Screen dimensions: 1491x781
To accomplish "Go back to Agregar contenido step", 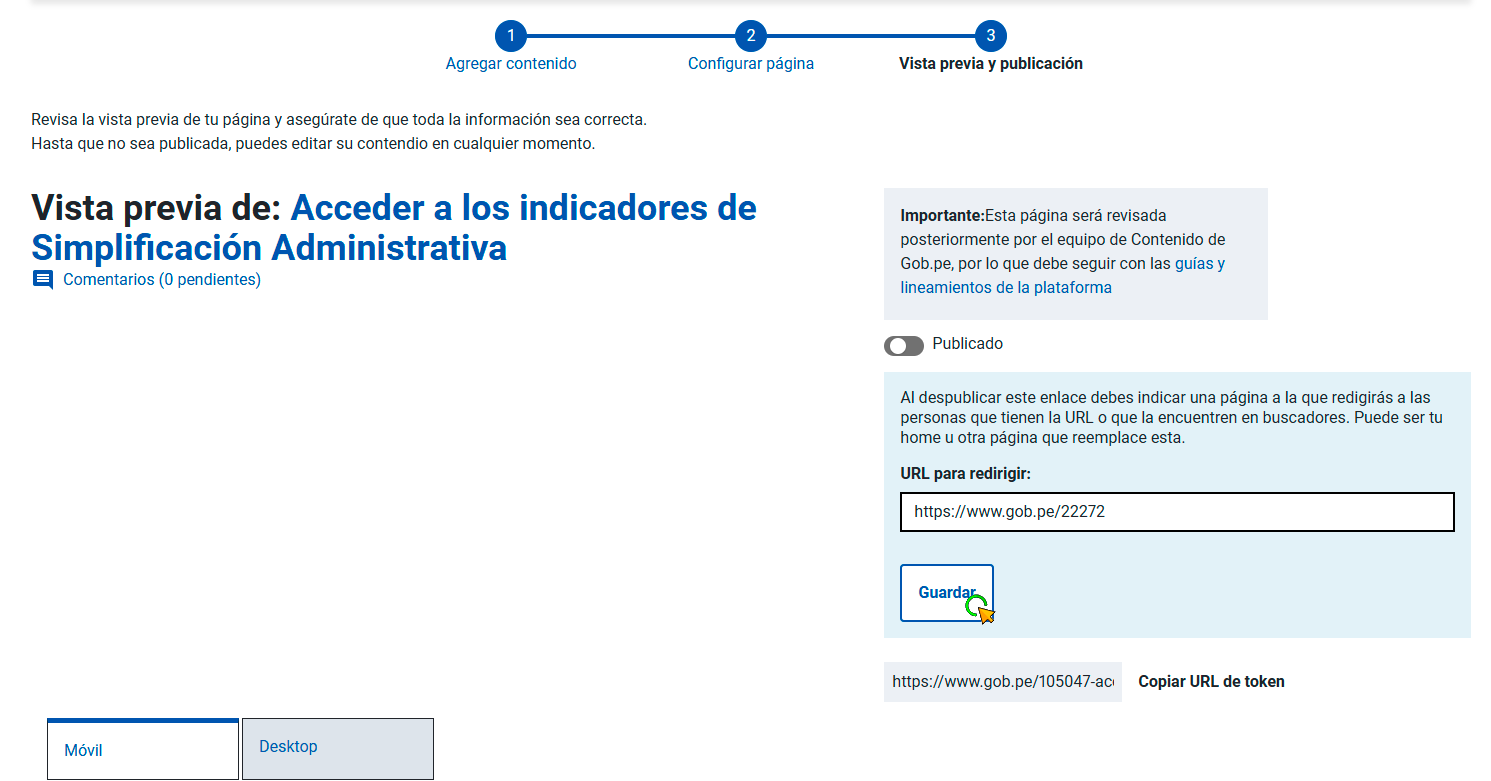I will click(510, 64).
